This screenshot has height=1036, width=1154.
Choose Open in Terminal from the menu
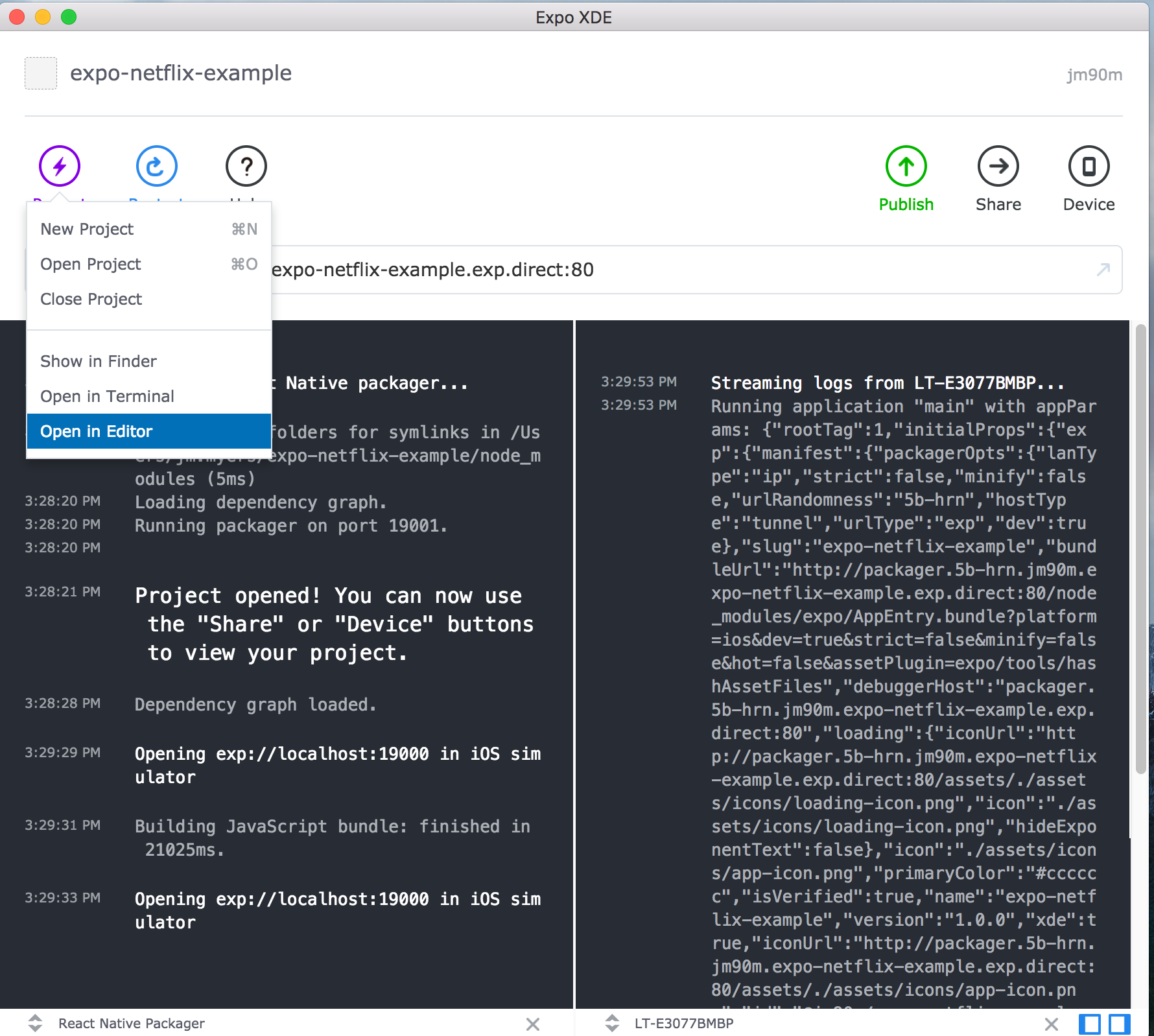click(108, 396)
